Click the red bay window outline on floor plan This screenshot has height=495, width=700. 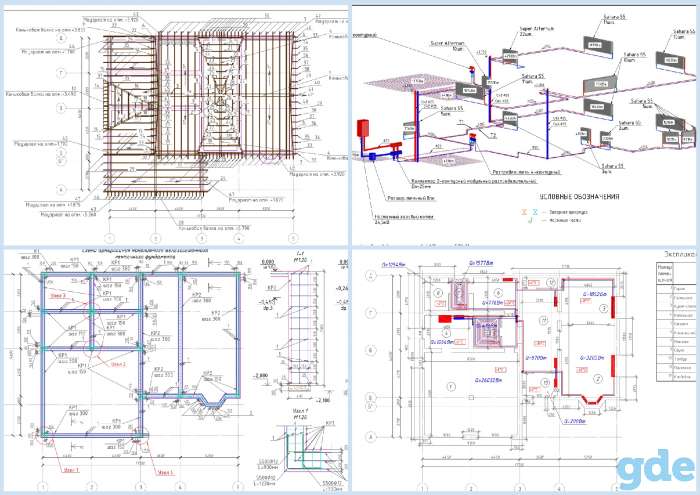click(x=591, y=399)
